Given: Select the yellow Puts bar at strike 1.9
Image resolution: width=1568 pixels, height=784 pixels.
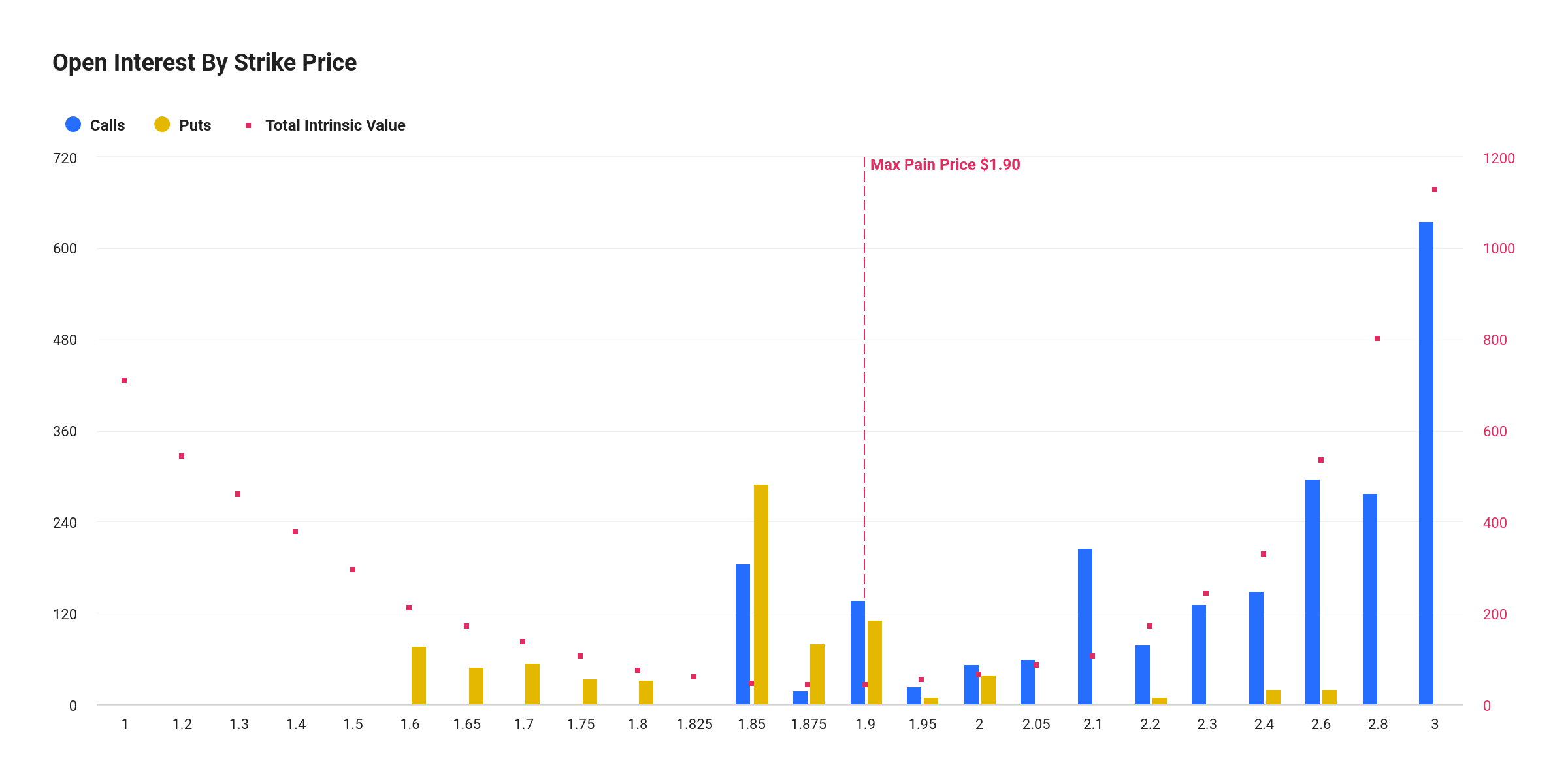Looking at the screenshot, I should [875, 662].
